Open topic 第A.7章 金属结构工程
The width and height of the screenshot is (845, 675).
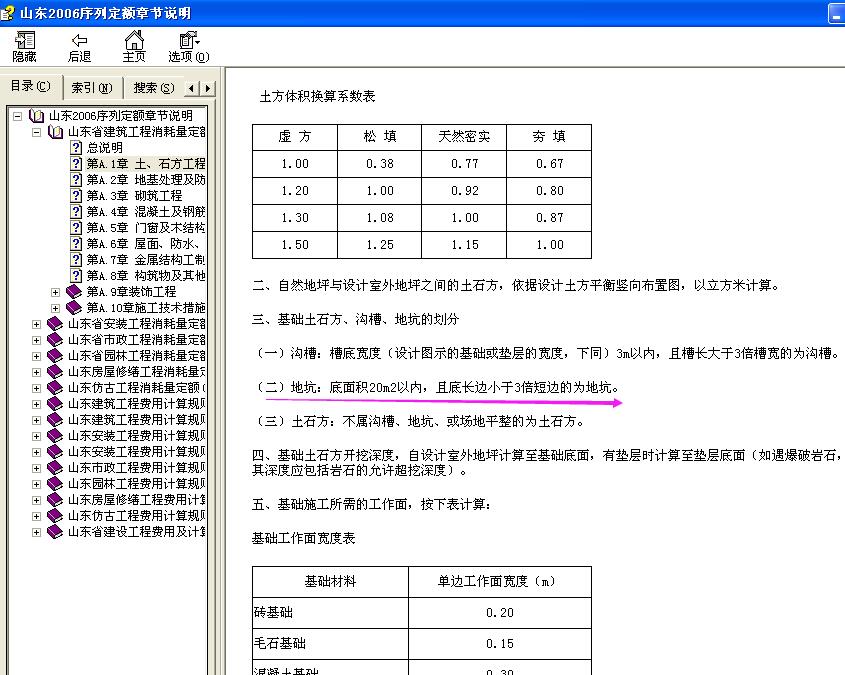pos(146,260)
